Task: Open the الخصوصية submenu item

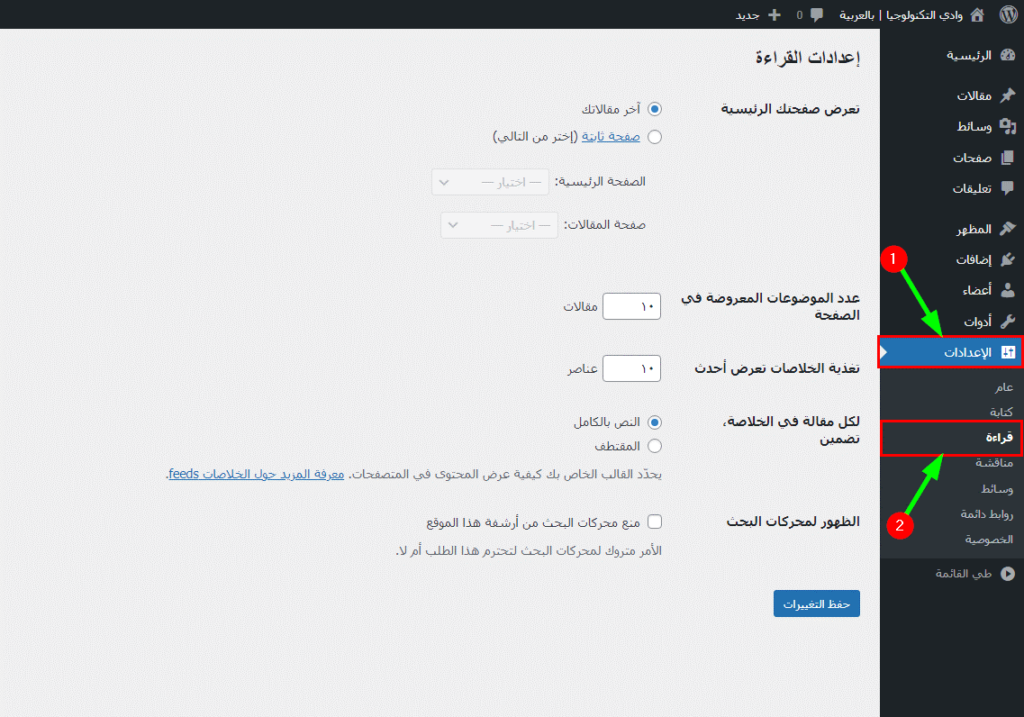Action: click(x=989, y=539)
